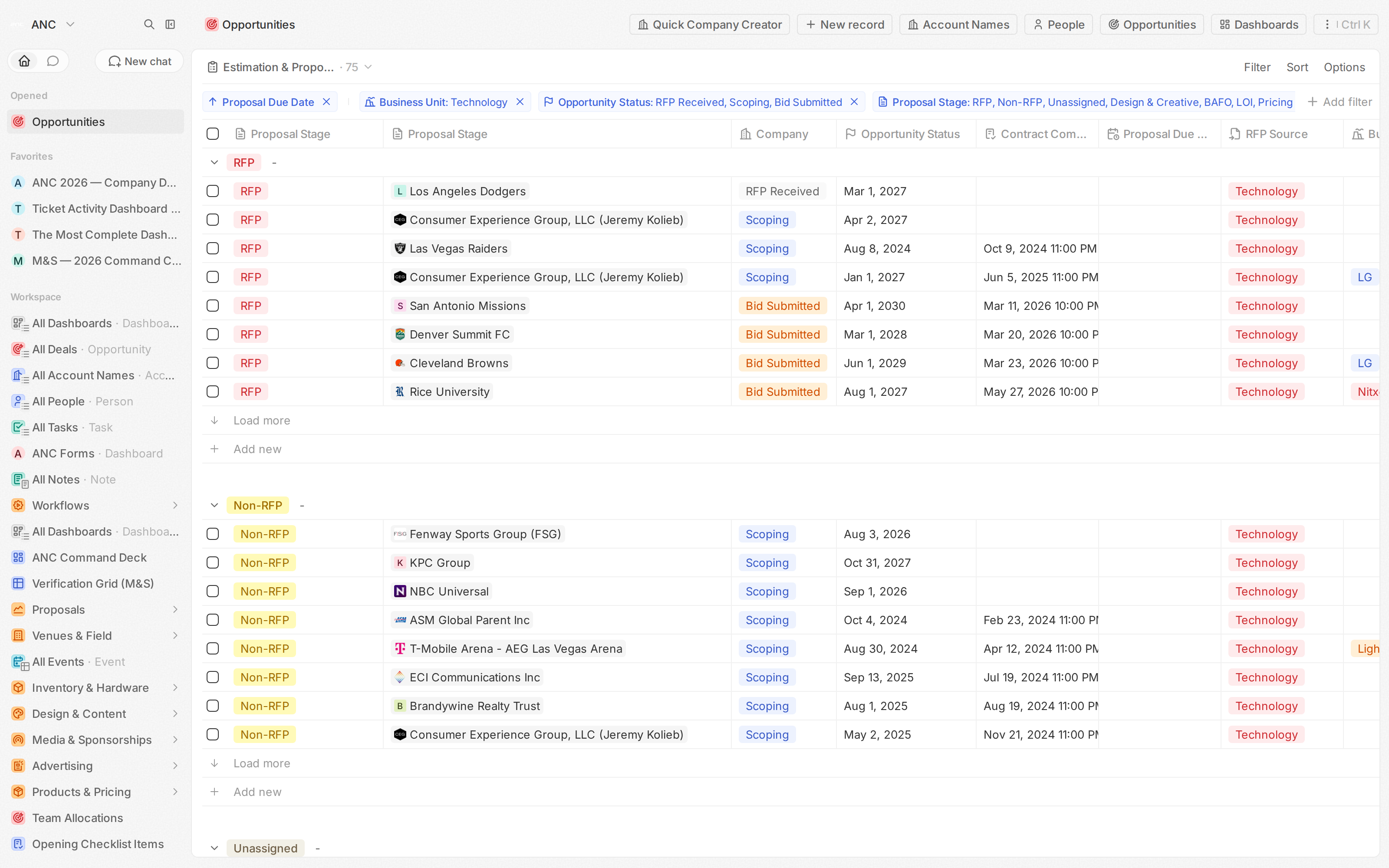Open Account Names in the top bar
The width and height of the screenshot is (1389, 868).
coord(958,24)
